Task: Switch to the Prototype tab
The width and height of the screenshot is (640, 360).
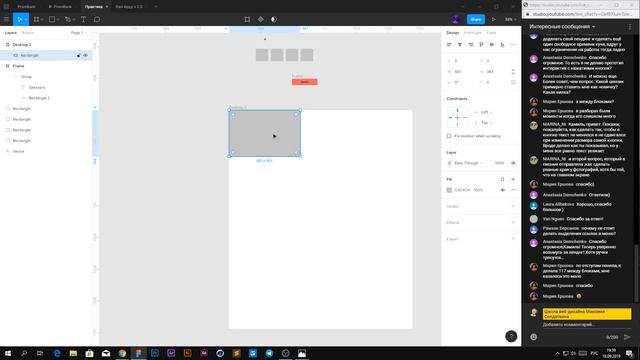Action: pos(473,33)
